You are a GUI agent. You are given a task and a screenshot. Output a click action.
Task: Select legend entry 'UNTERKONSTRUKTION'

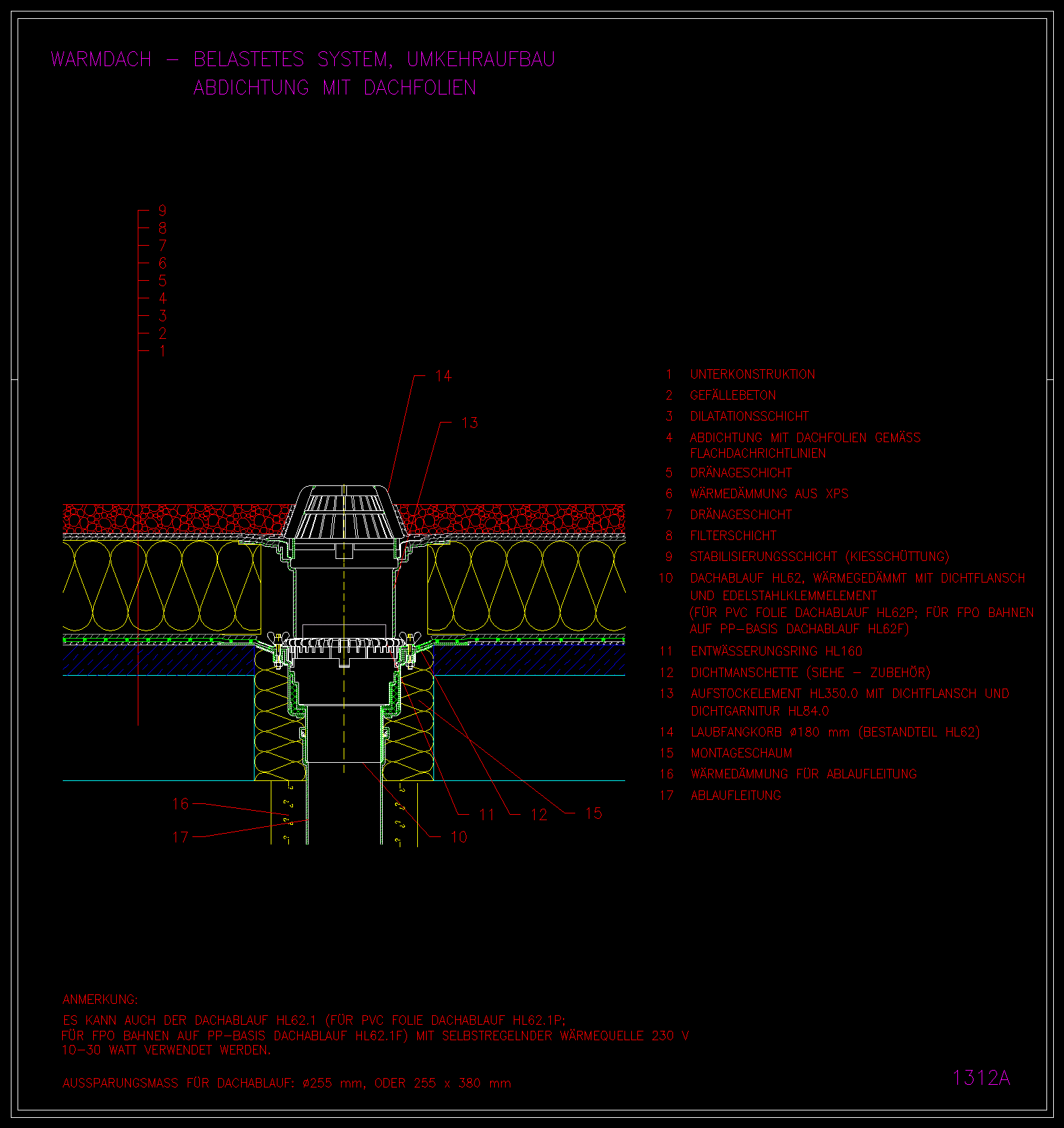(x=752, y=375)
